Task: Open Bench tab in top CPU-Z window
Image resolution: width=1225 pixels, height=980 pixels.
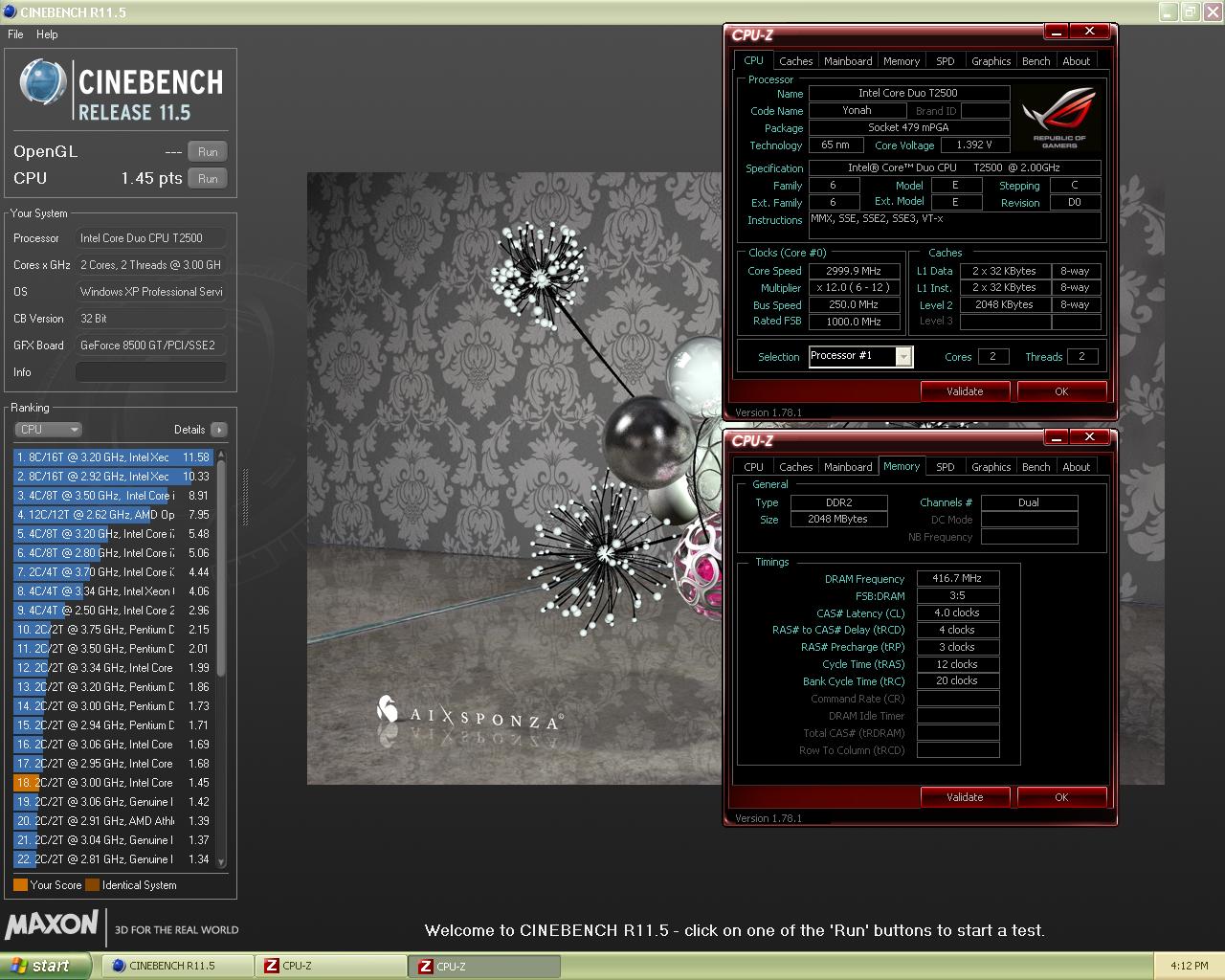Action: click(1036, 61)
